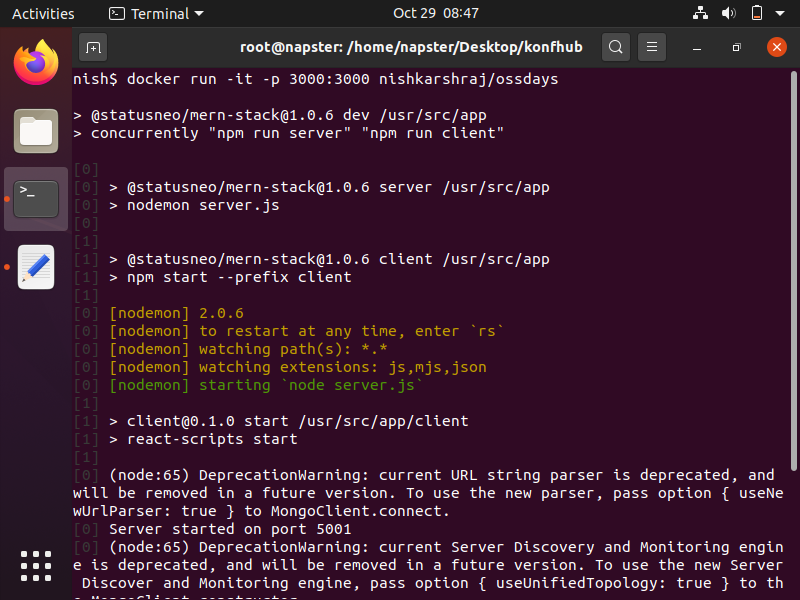
Task: Click the terminal vertical scrollbar
Action: pyautogui.click(x=793, y=270)
